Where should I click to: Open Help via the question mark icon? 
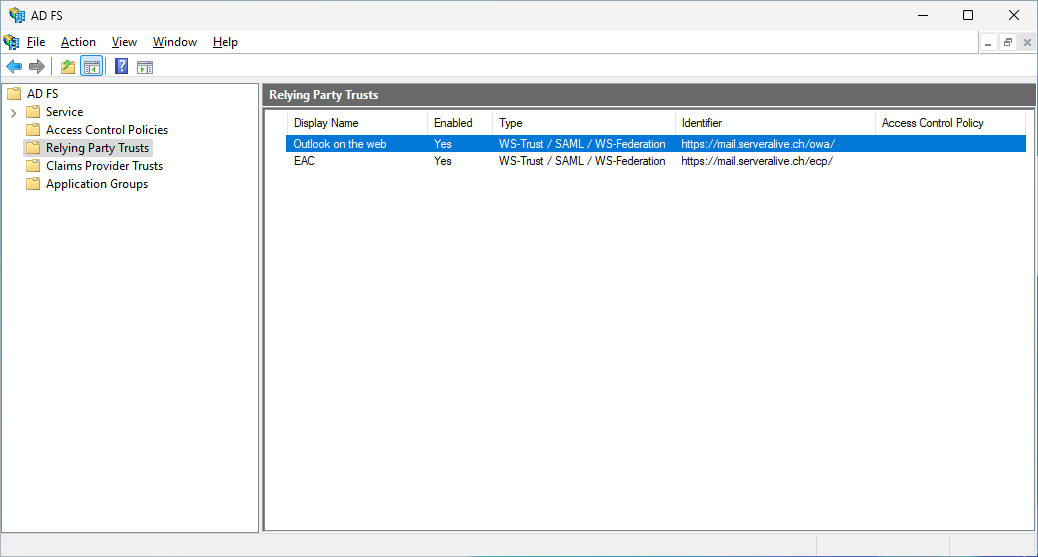pyautogui.click(x=121, y=66)
